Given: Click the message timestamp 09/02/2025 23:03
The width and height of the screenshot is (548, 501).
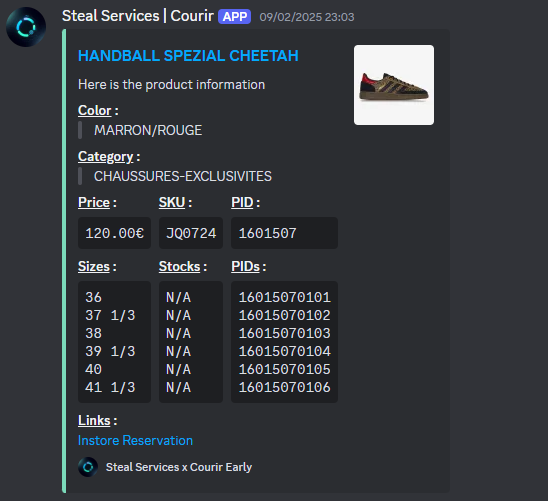Looking at the screenshot, I should [307, 17].
